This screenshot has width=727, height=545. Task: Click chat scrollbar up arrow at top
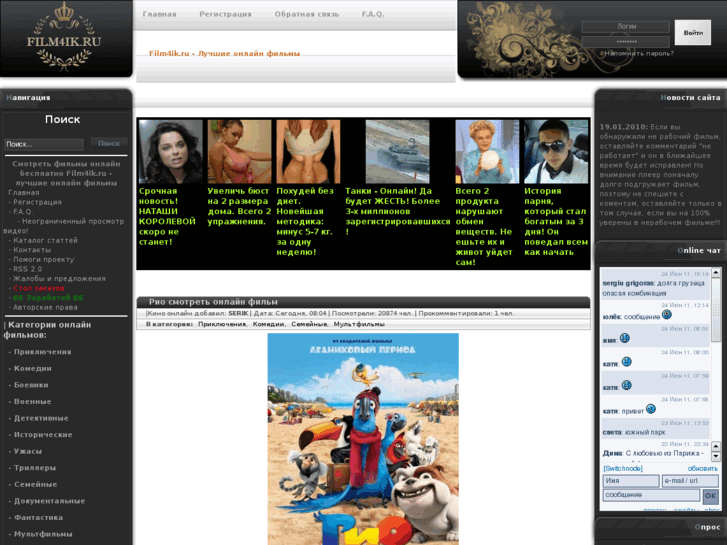point(716,273)
